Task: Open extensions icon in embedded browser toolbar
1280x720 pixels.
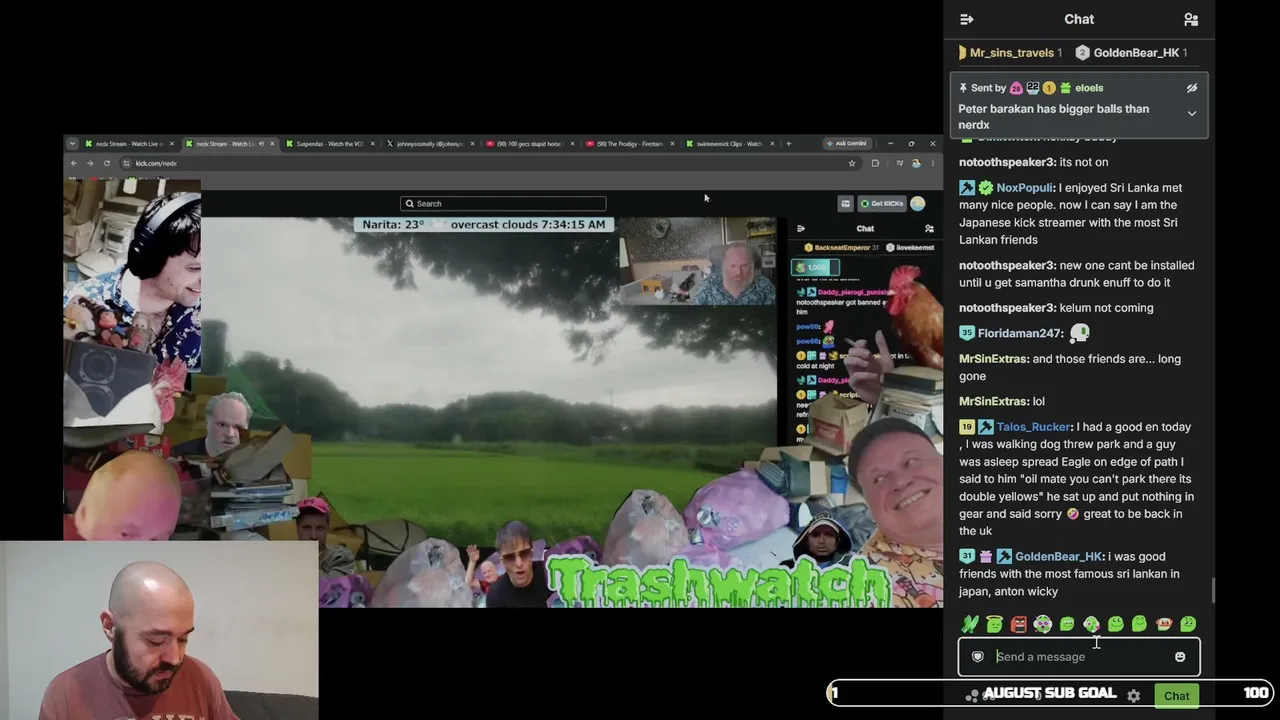Action: point(875,163)
